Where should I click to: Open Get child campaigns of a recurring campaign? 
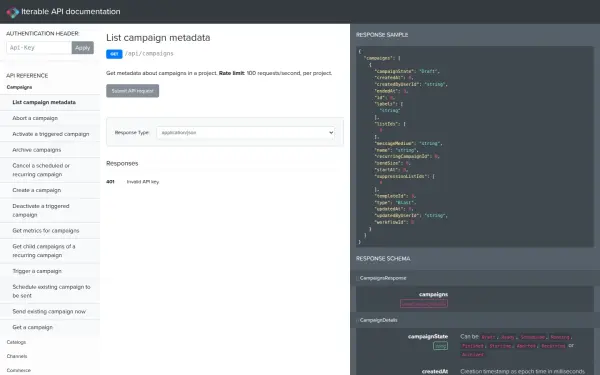click(x=50, y=251)
